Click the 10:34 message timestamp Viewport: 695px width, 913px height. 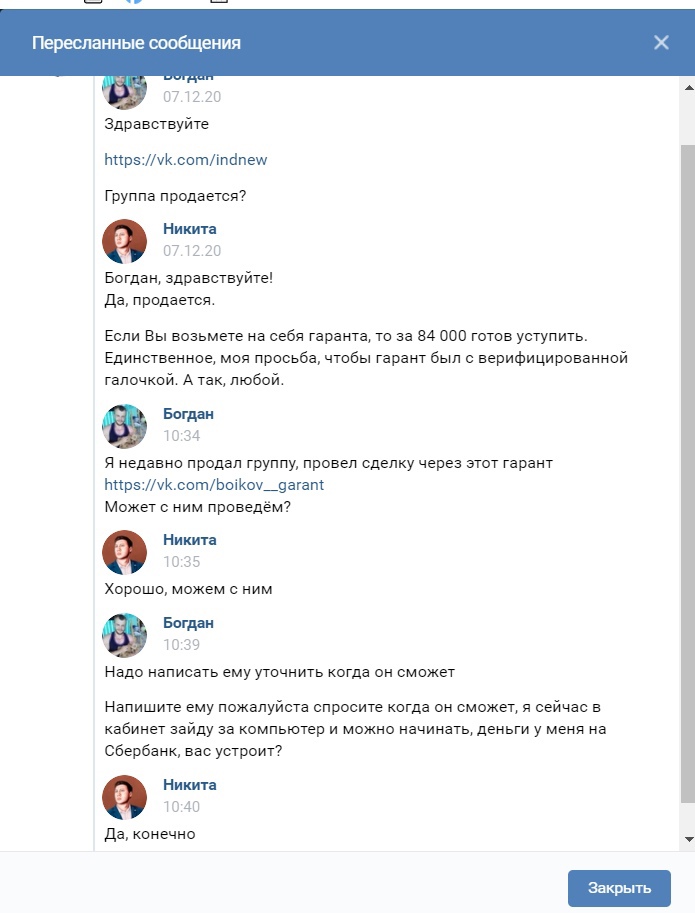click(182, 436)
